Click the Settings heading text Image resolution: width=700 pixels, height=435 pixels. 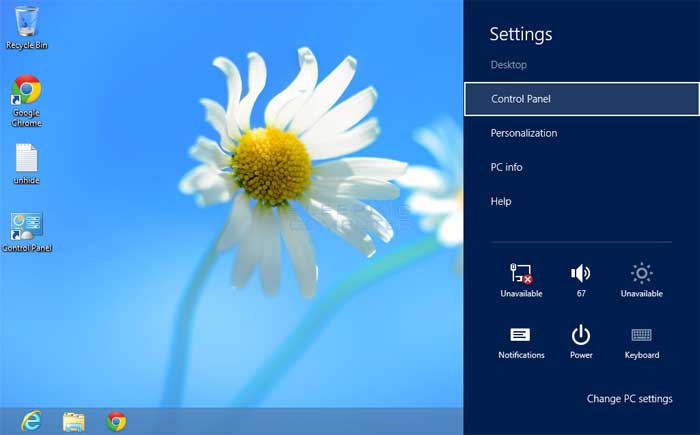click(521, 34)
